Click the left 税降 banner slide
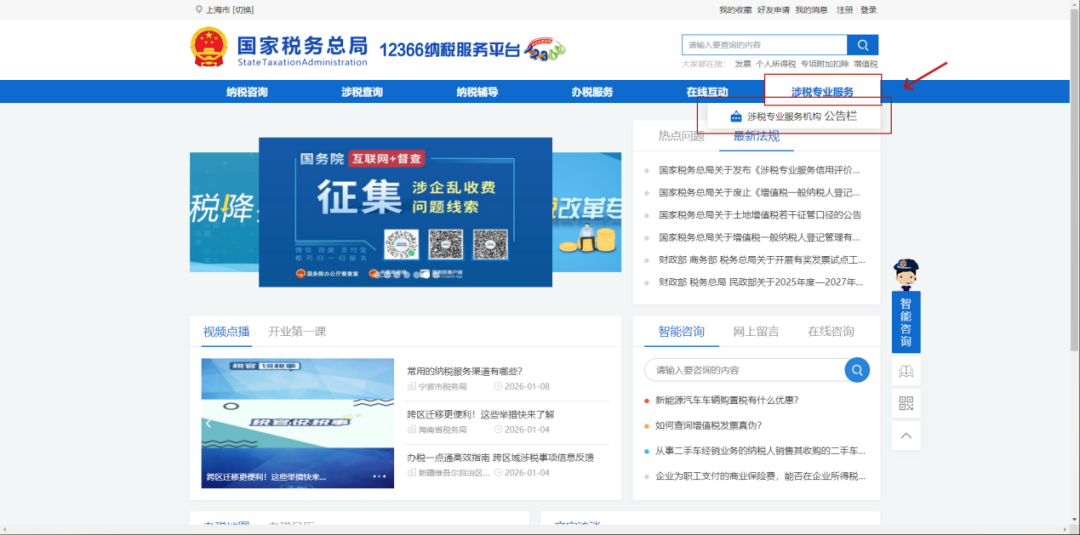The width and height of the screenshot is (1080, 535). click(224, 212)
